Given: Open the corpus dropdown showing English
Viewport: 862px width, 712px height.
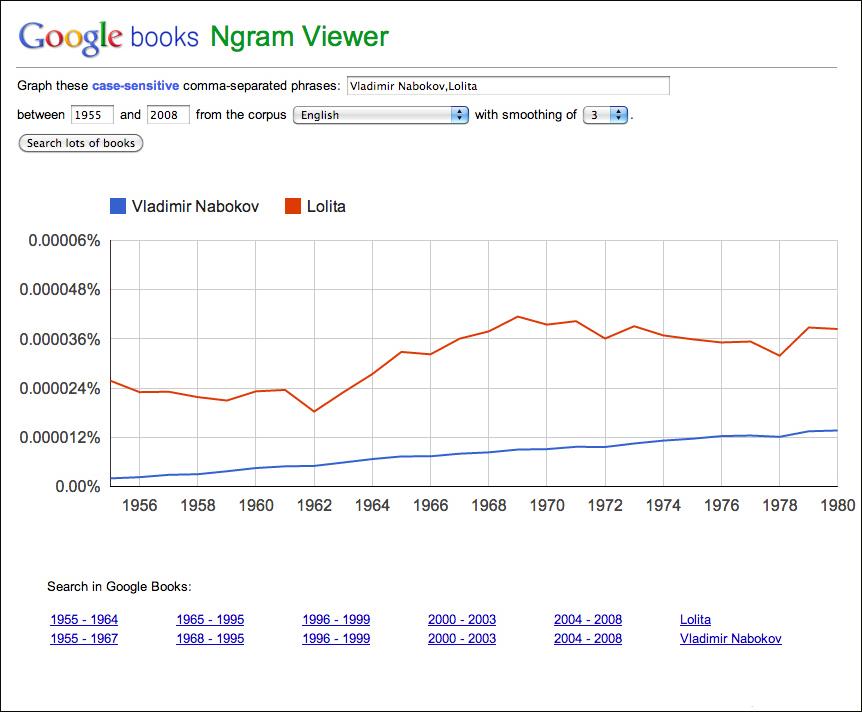Looking at the screenshot, I should 380,114.
